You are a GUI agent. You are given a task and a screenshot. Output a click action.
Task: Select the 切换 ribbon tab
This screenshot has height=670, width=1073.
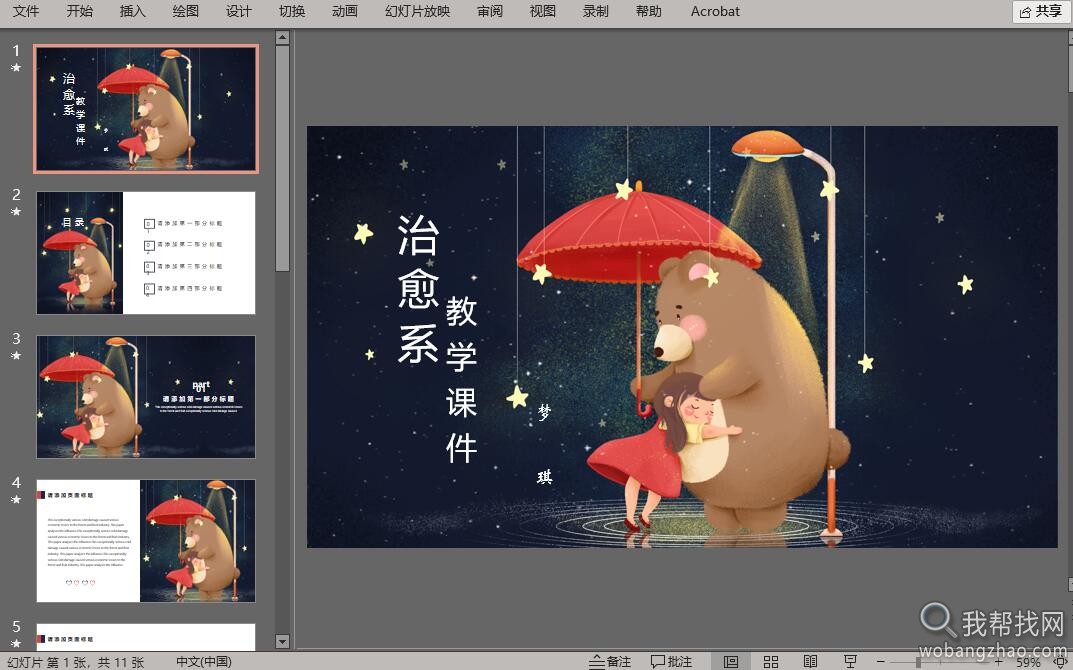(x=292, y=11)
